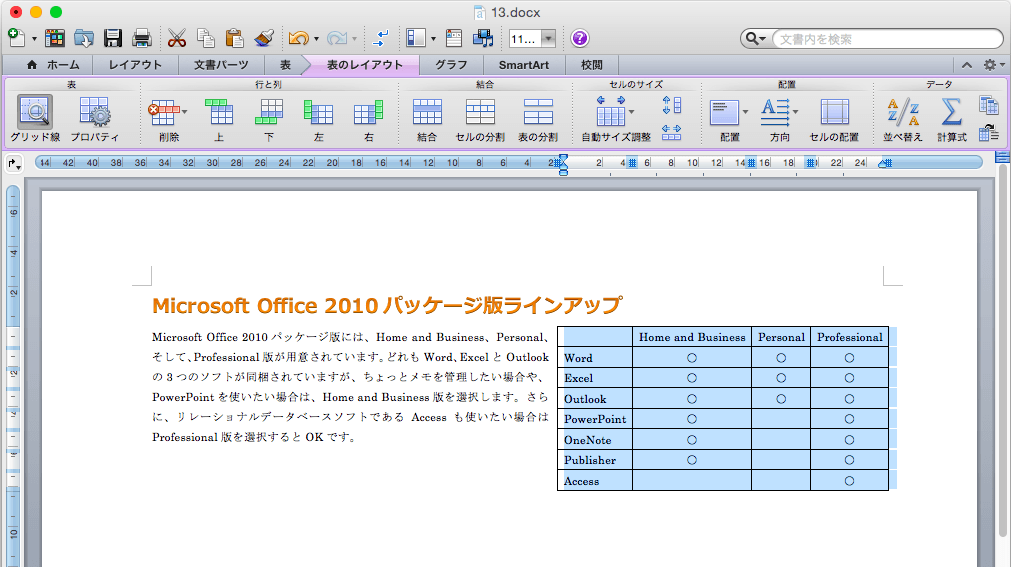Insert column to the left with 左
The width and height of the screenshot is (1011, 567).
coord(319,119)
